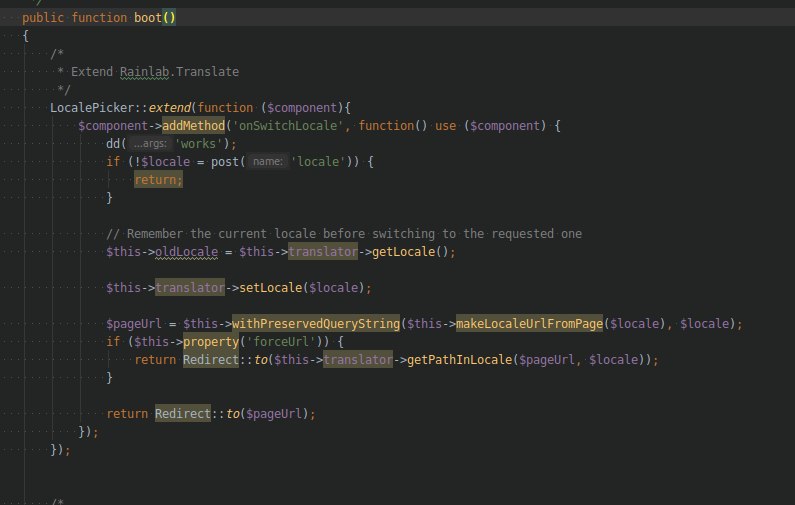Click Redirect in final return line
Image resolution: width=795 pixels, height=505 pixels.
(183, 414)
